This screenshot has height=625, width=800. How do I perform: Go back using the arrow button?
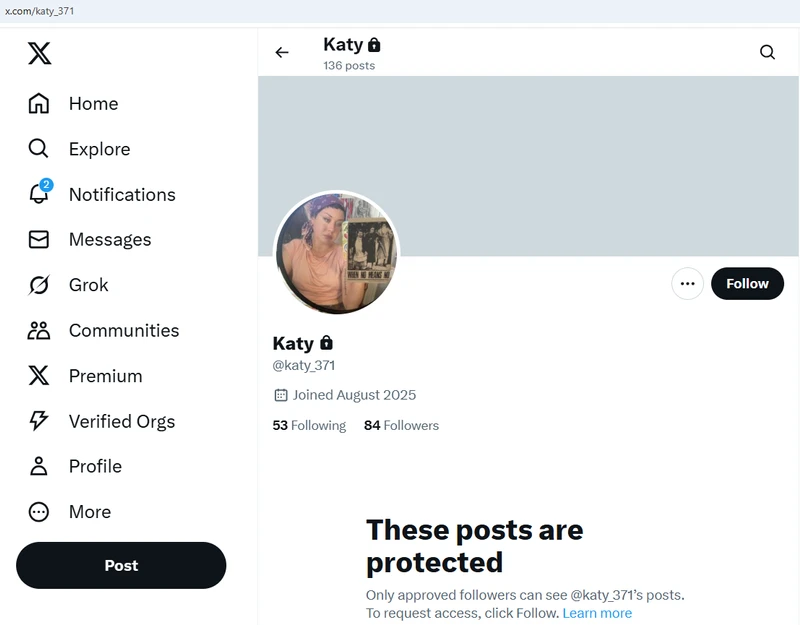tap(282, 52)
